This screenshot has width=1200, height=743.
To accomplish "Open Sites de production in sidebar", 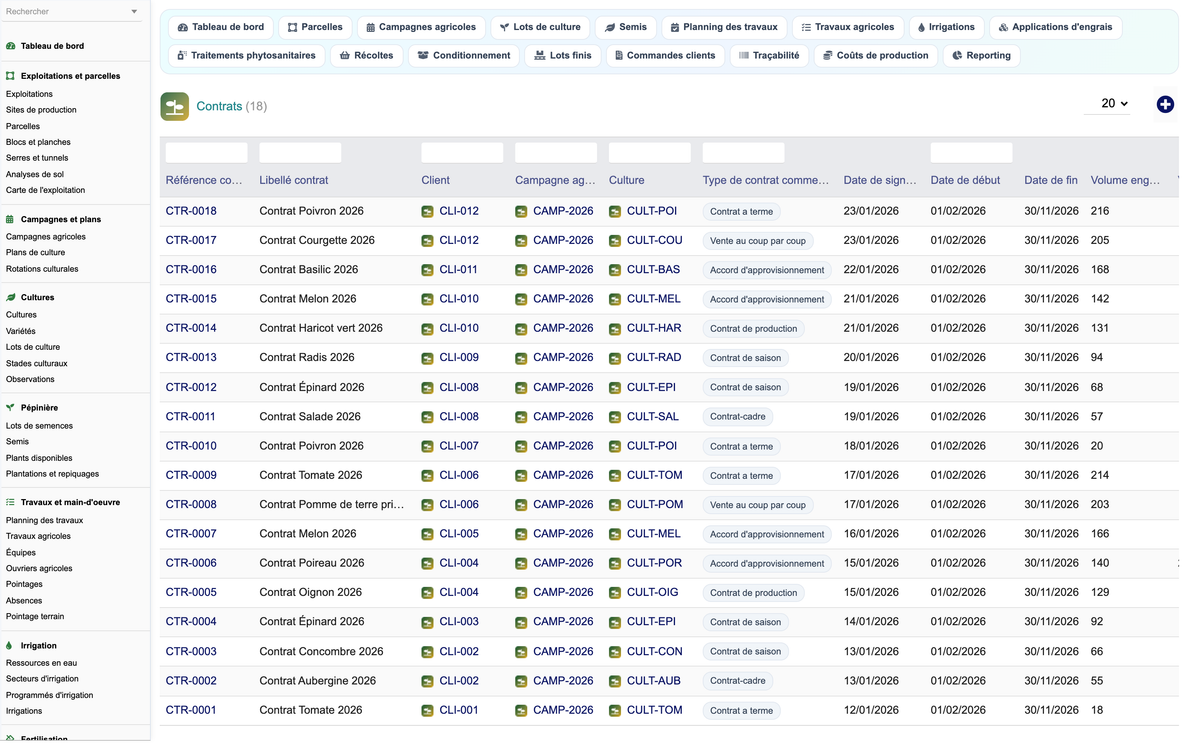I will coord(41,110).
